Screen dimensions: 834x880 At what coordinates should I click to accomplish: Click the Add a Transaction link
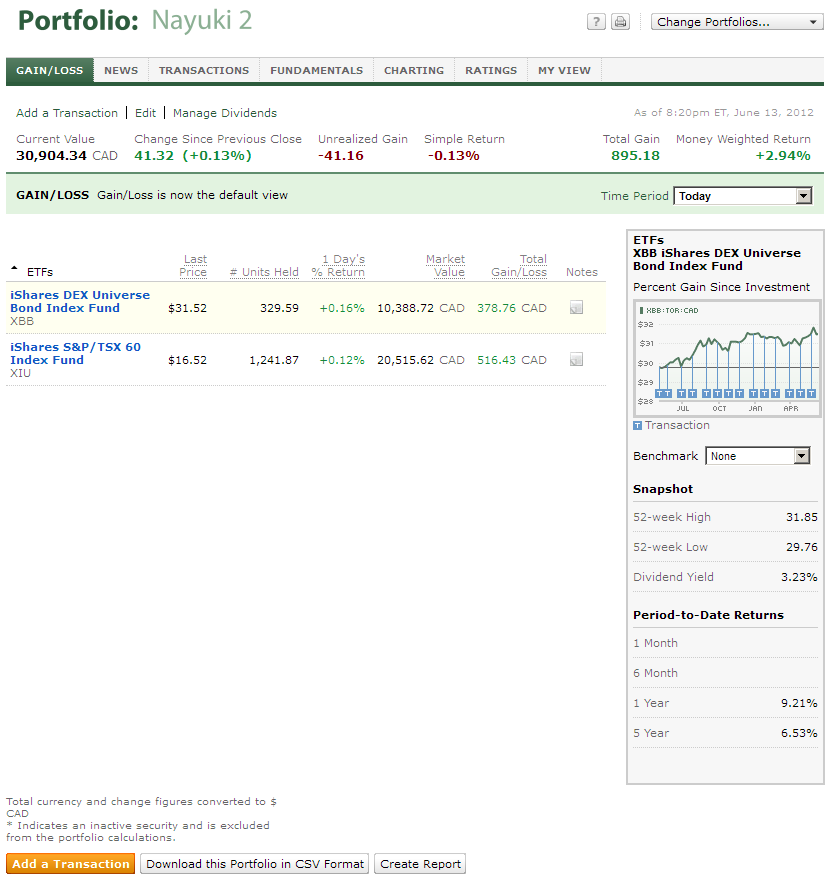coord(67,113)
